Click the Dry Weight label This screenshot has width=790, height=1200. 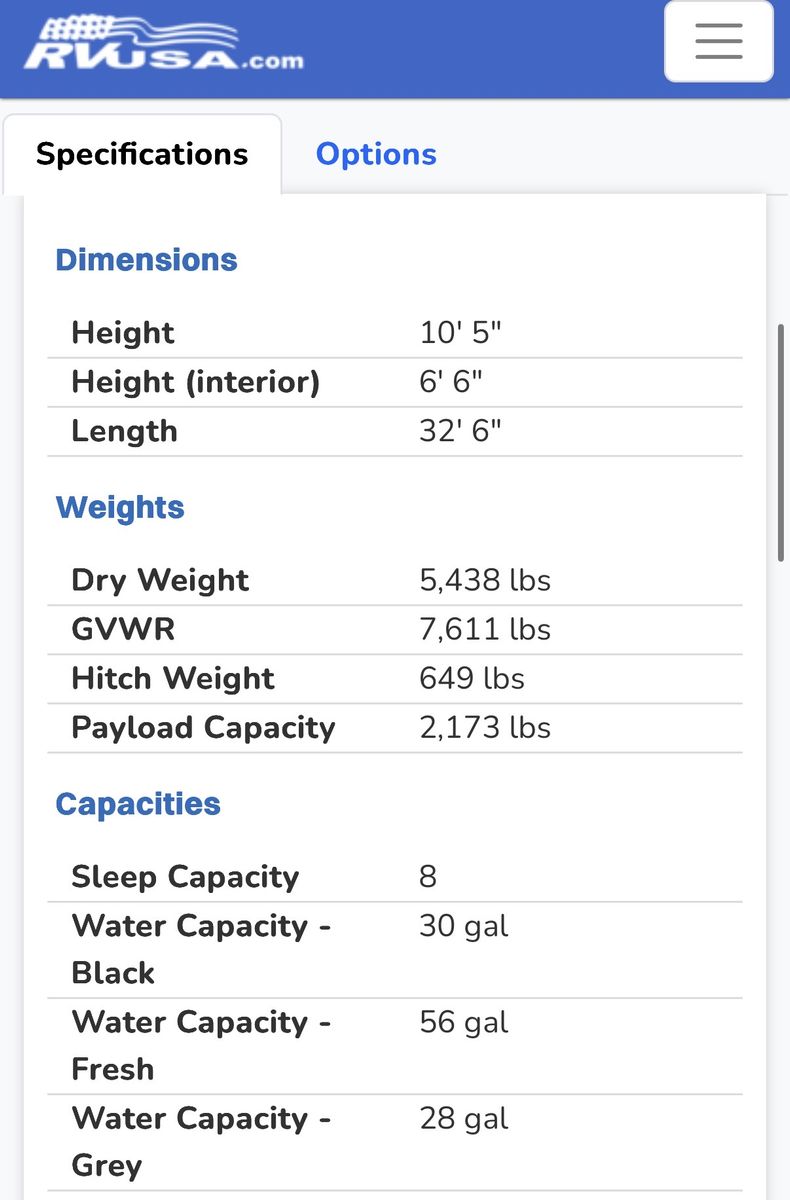pyautogui.click(x=160, y=580)
